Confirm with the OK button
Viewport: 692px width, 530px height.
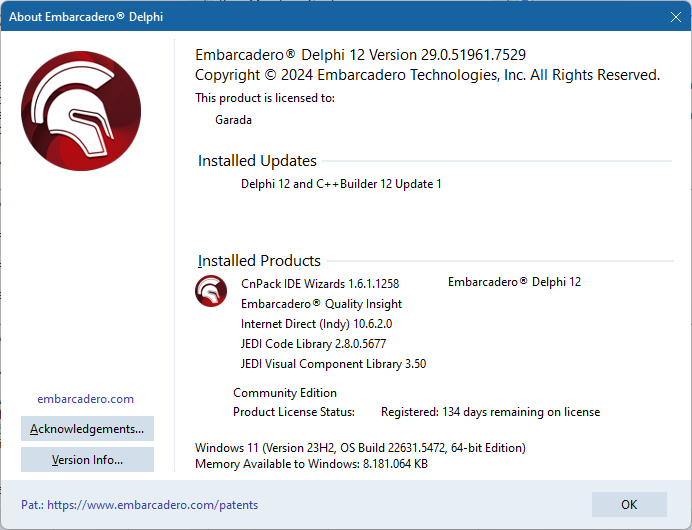click(x=629, y=504)
